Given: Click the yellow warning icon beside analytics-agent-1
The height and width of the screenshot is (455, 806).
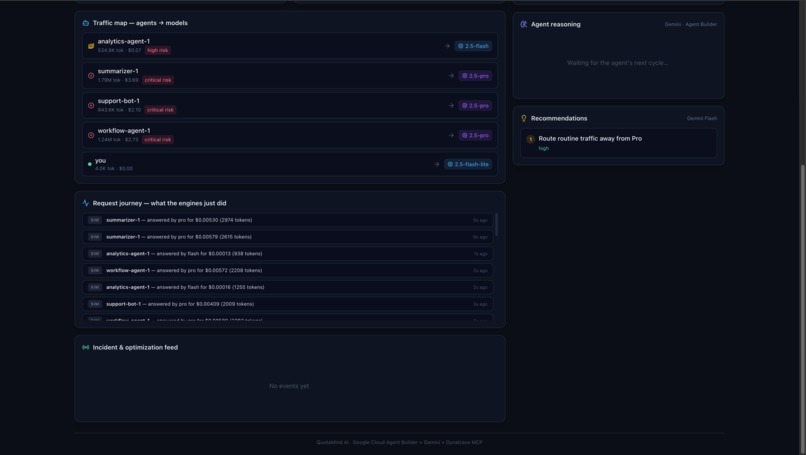Looking at the screenshot, I should pos(91,46).
